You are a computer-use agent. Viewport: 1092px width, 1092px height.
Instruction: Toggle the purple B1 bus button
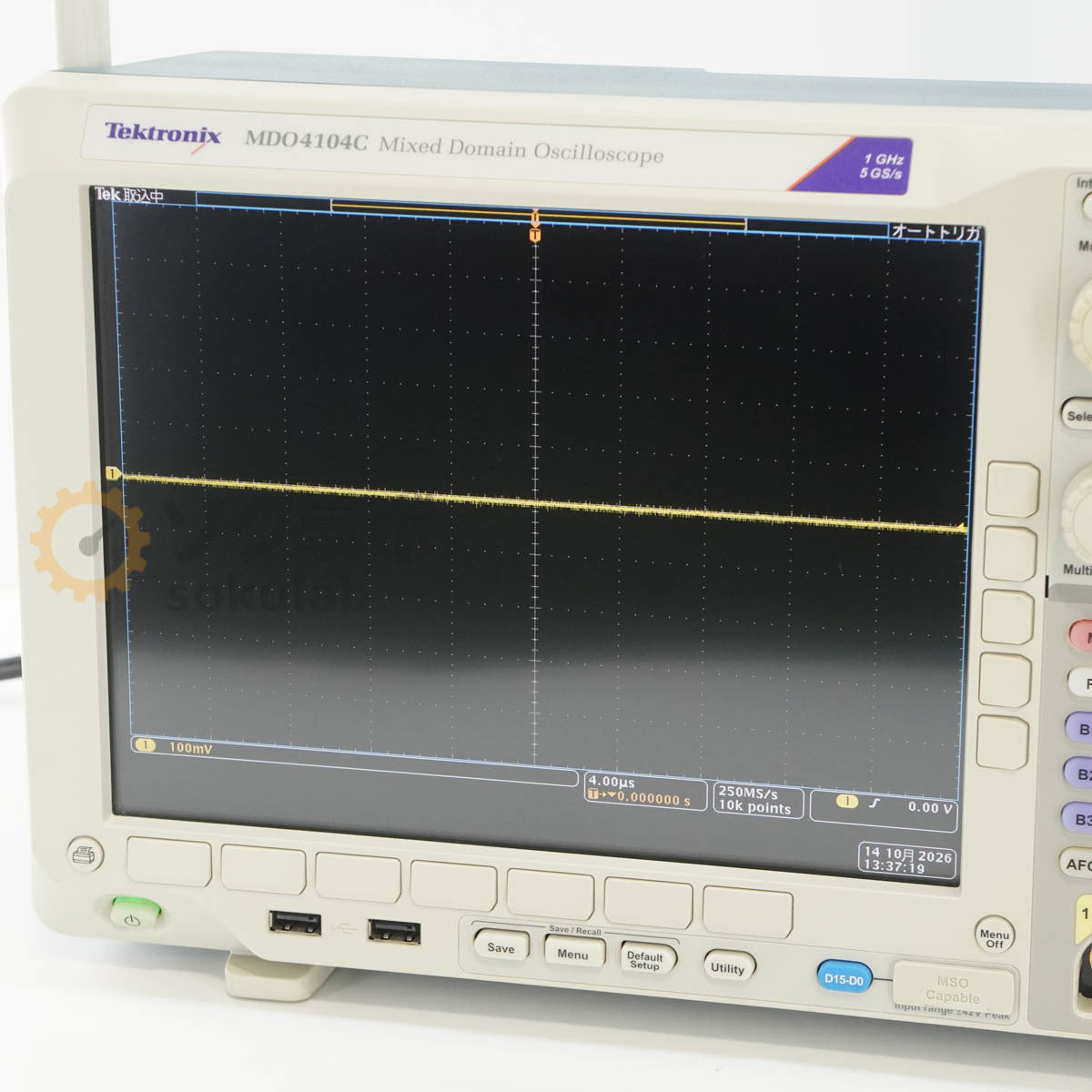pyautogui.click(x=1079, y=728)
